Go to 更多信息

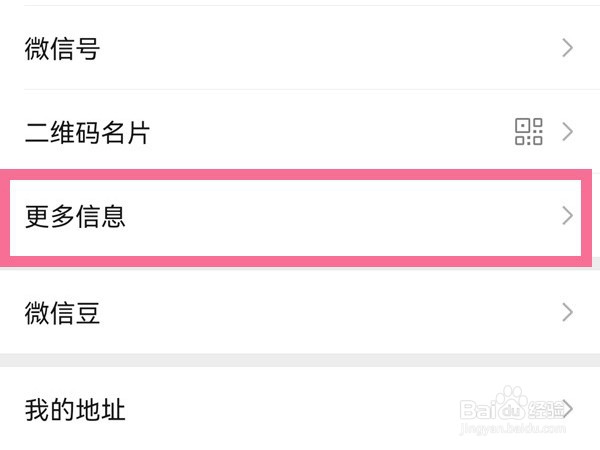pos(75,217)
